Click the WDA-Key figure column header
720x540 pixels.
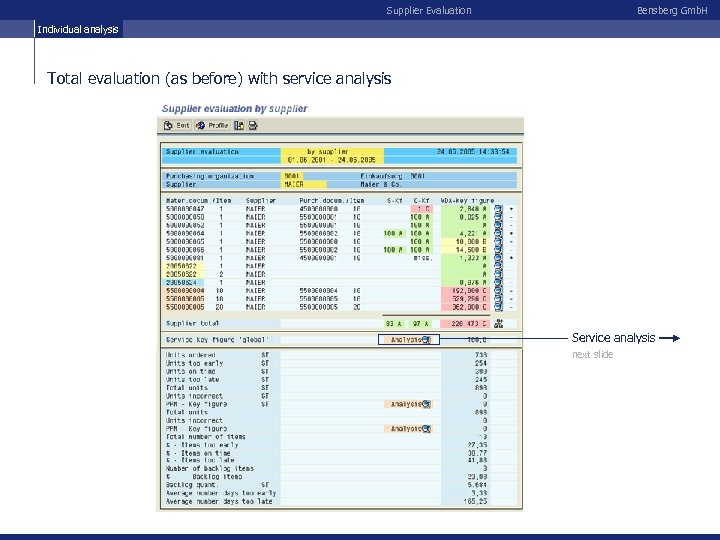(467, 201)
